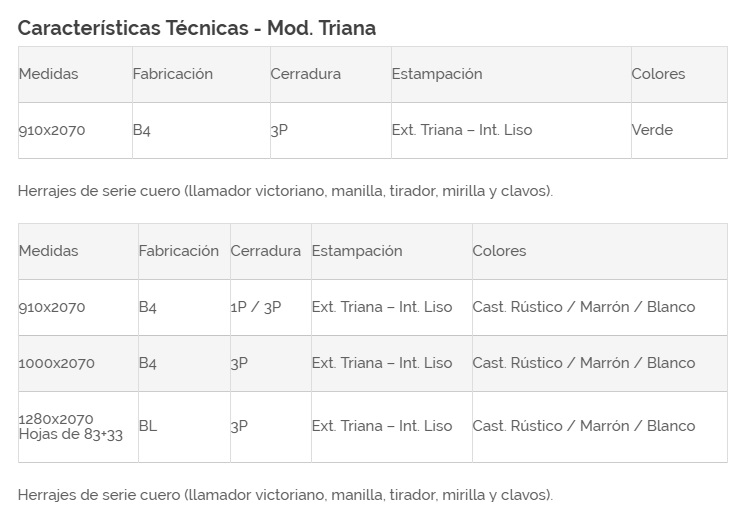
Task: Select the Medidas header in the first table
Action: pyautogui.click(x=75, y=74)
